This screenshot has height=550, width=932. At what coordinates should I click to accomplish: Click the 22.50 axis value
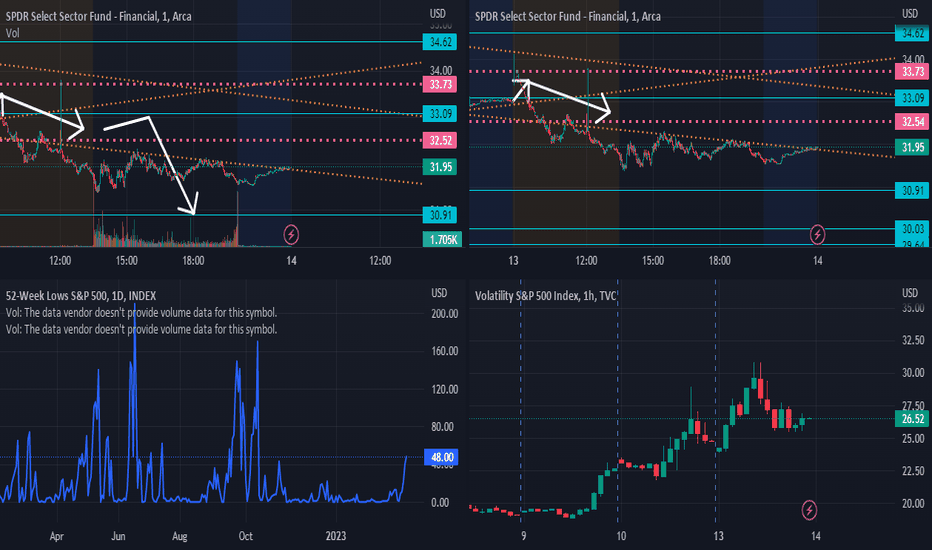pyautogui.click(x=913, y=471)
